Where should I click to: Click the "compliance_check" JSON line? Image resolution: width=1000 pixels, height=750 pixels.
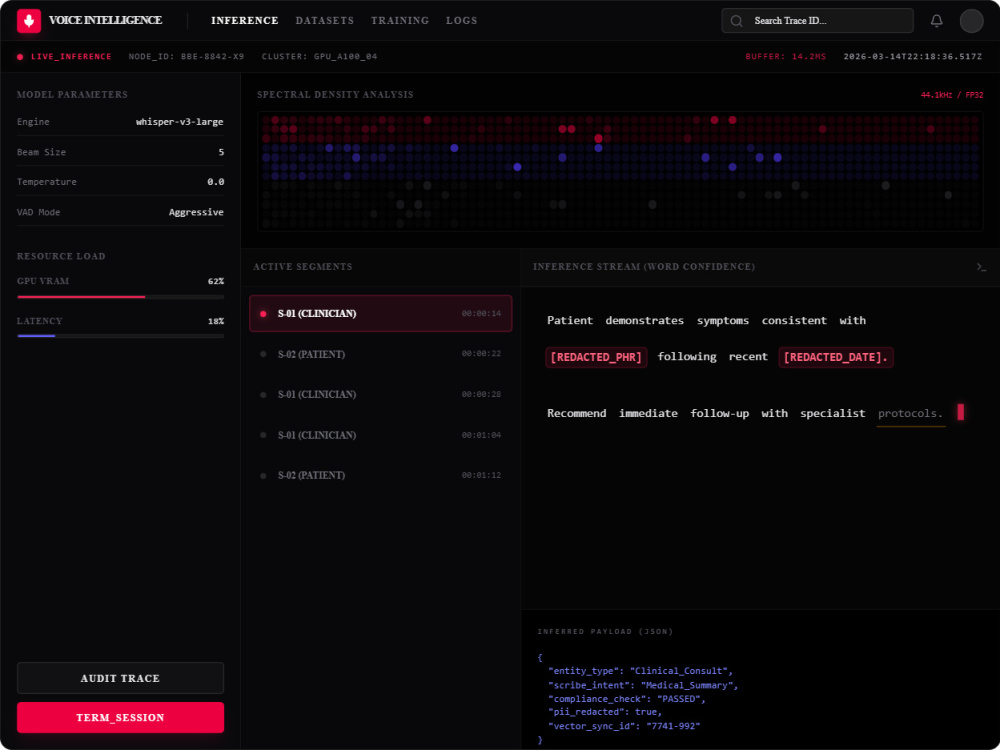coord(627,699)
